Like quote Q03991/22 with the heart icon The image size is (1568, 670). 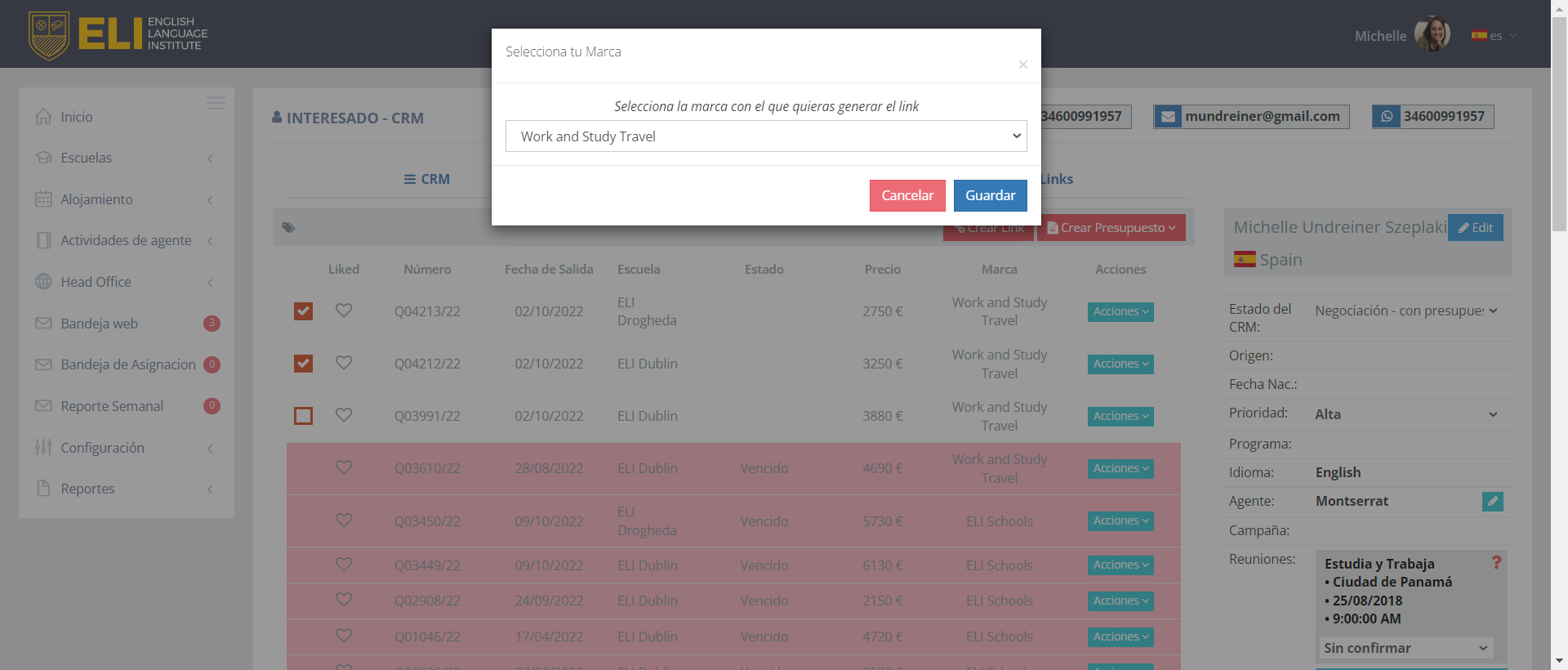click(344, 415)
